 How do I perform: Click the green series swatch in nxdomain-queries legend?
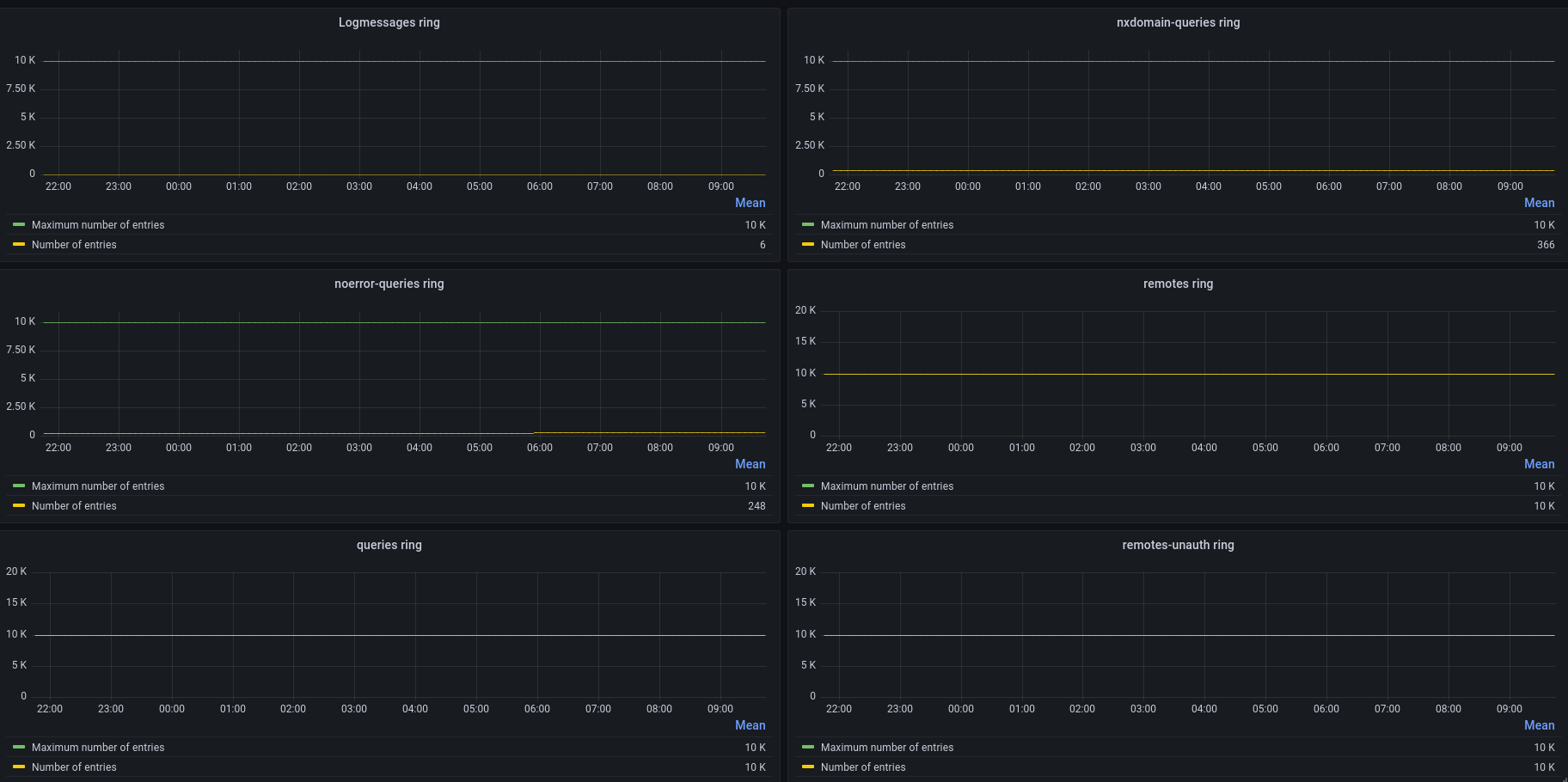point(808,225)
